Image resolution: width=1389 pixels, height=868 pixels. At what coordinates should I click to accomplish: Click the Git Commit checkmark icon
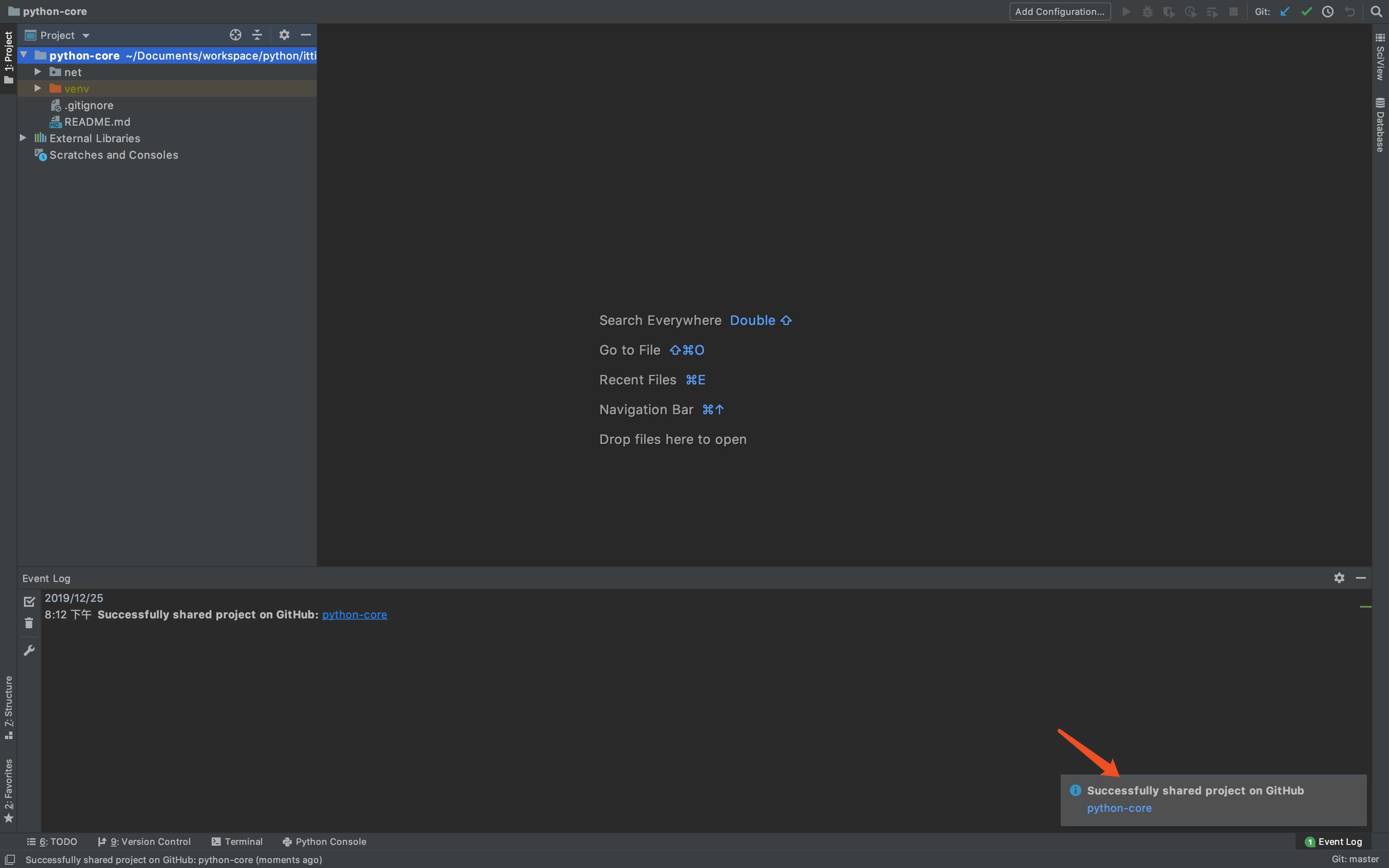(1307, 12)
